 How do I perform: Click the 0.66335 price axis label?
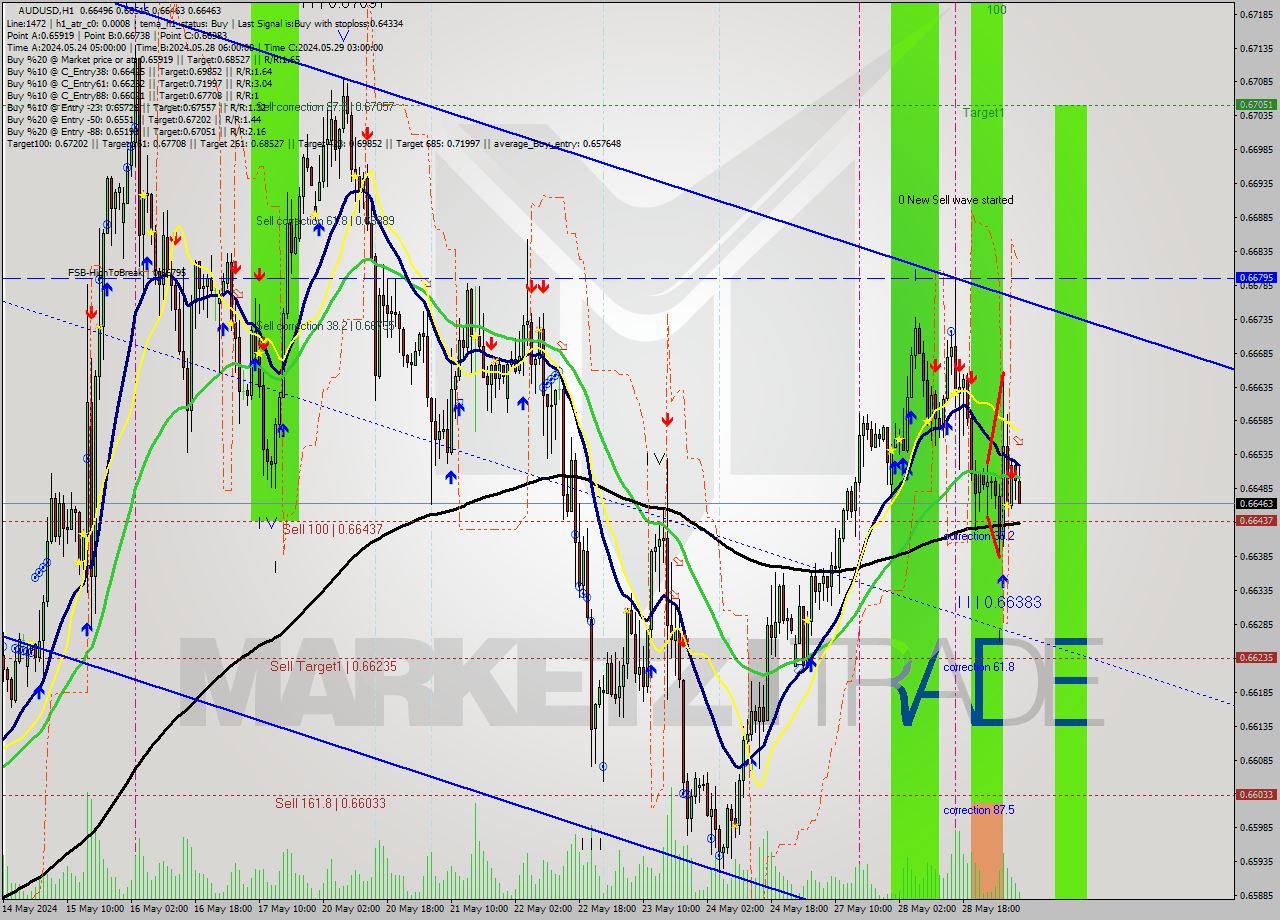pyautogui.click(x=1256, y=590)
